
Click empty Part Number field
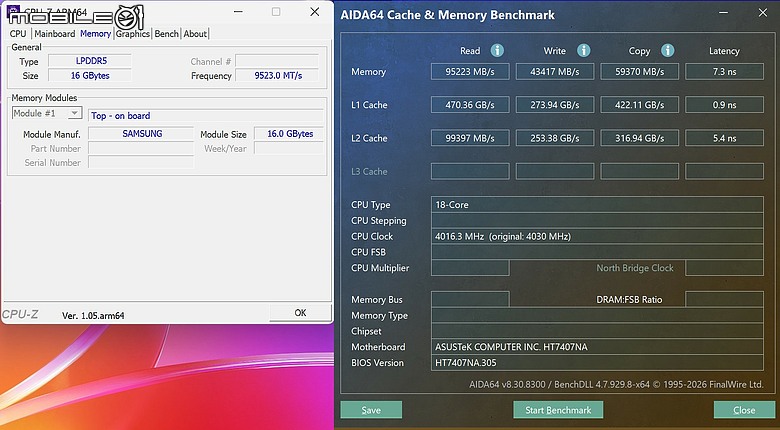[x=141, y=148]
